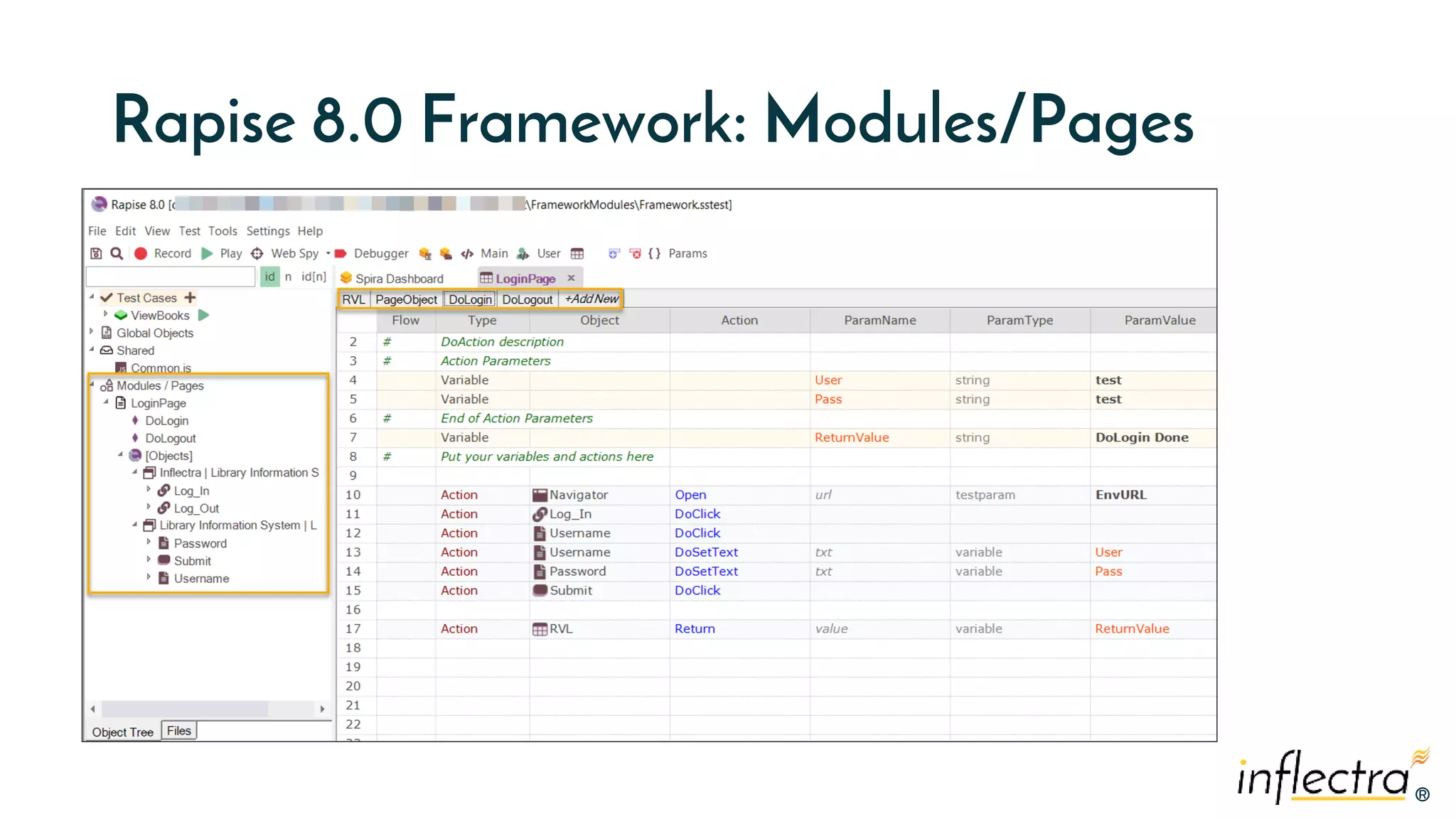The image size is (1456, 819).
Task: Click the orange boxes icon right of Debugger
Action: tap(425, 253)
